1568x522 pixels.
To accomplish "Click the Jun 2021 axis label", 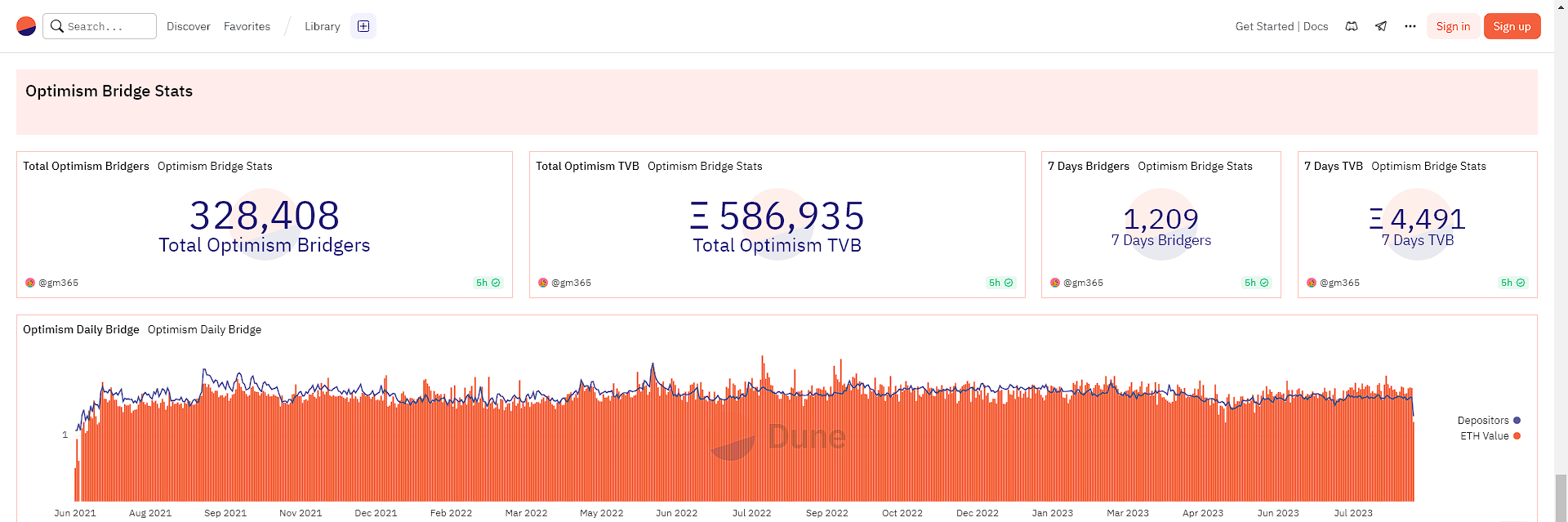I will coord(75,513).
